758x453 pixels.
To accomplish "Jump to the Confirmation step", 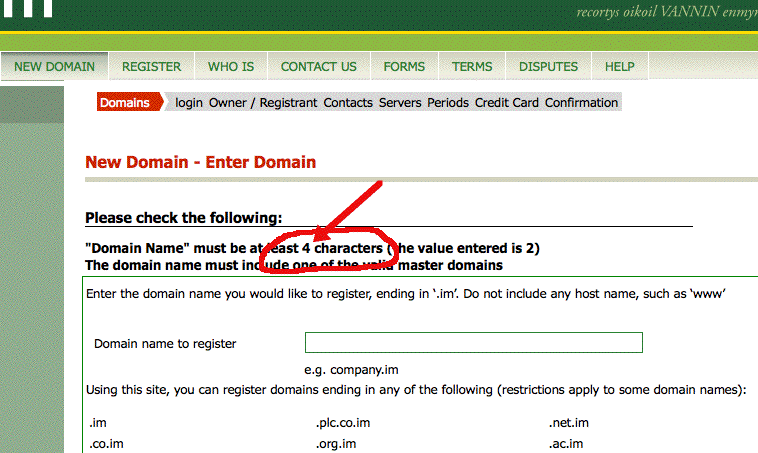I will click(x=581, y=102).
